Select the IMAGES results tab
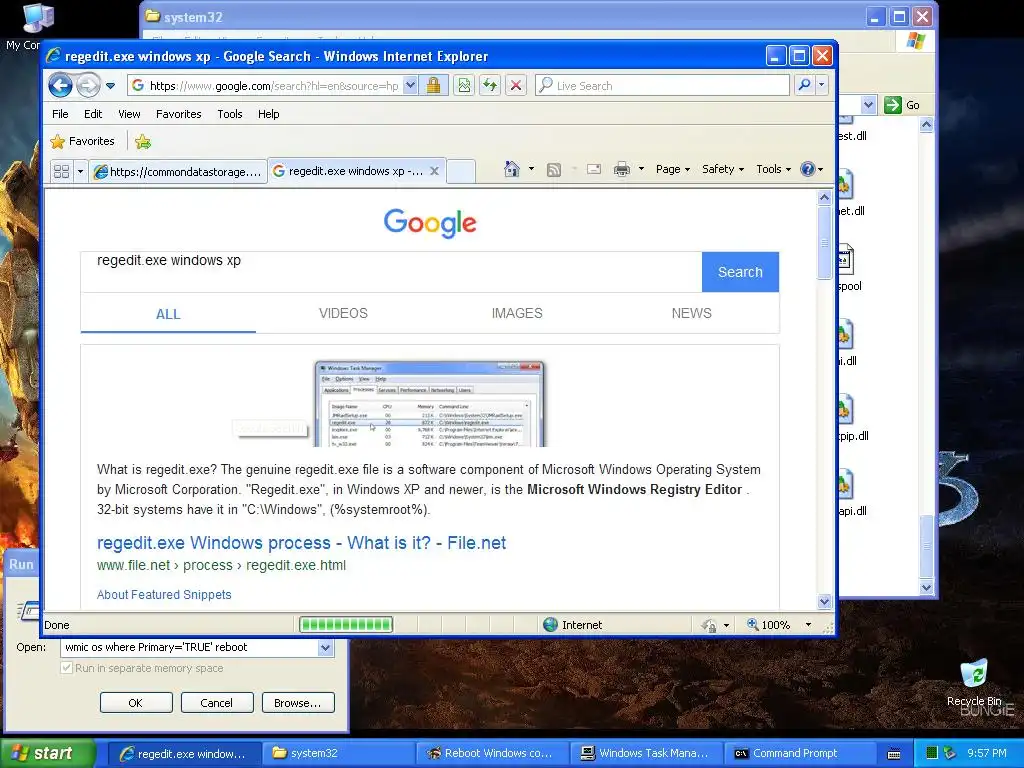Image resolution: width=1024 pixels, height=768 pixels. point(517,313)
